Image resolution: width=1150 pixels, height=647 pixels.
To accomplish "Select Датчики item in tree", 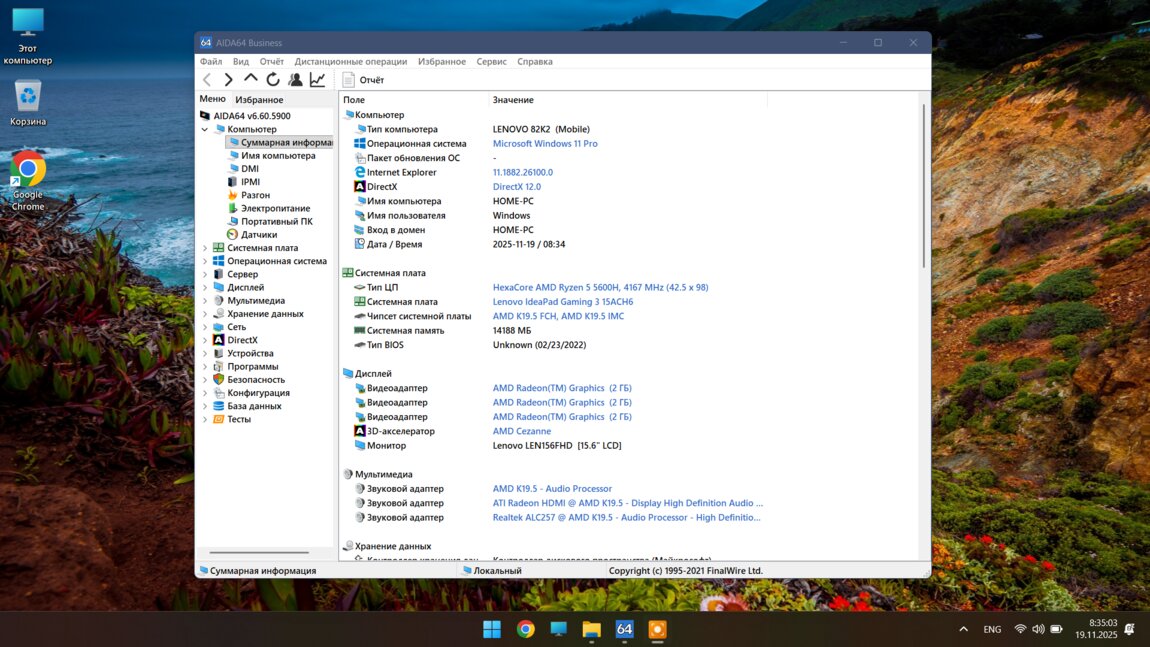I will pyautogui.click(x=258, y=235).
